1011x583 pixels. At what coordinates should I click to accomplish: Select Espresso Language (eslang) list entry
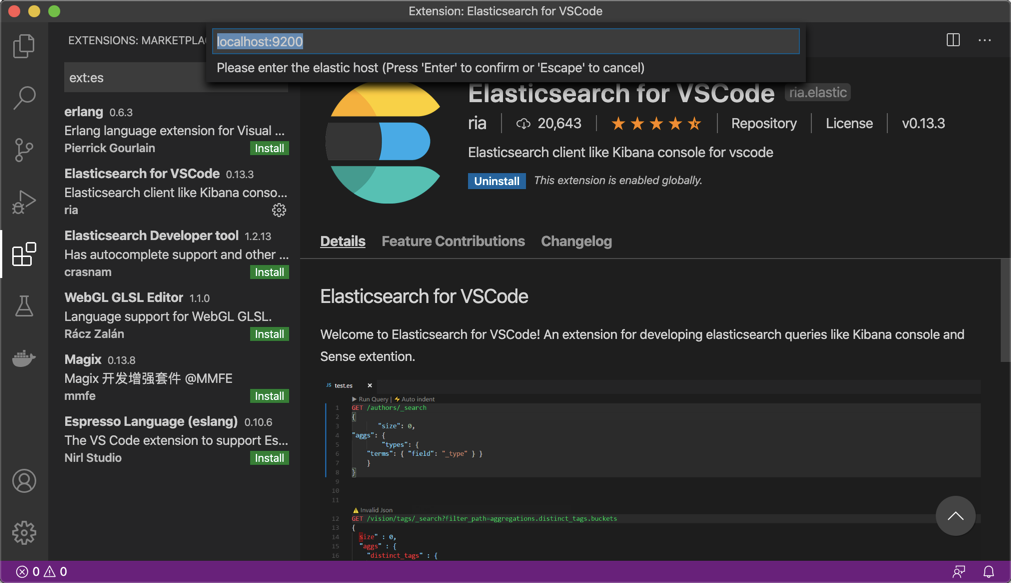tap(175, 439)
